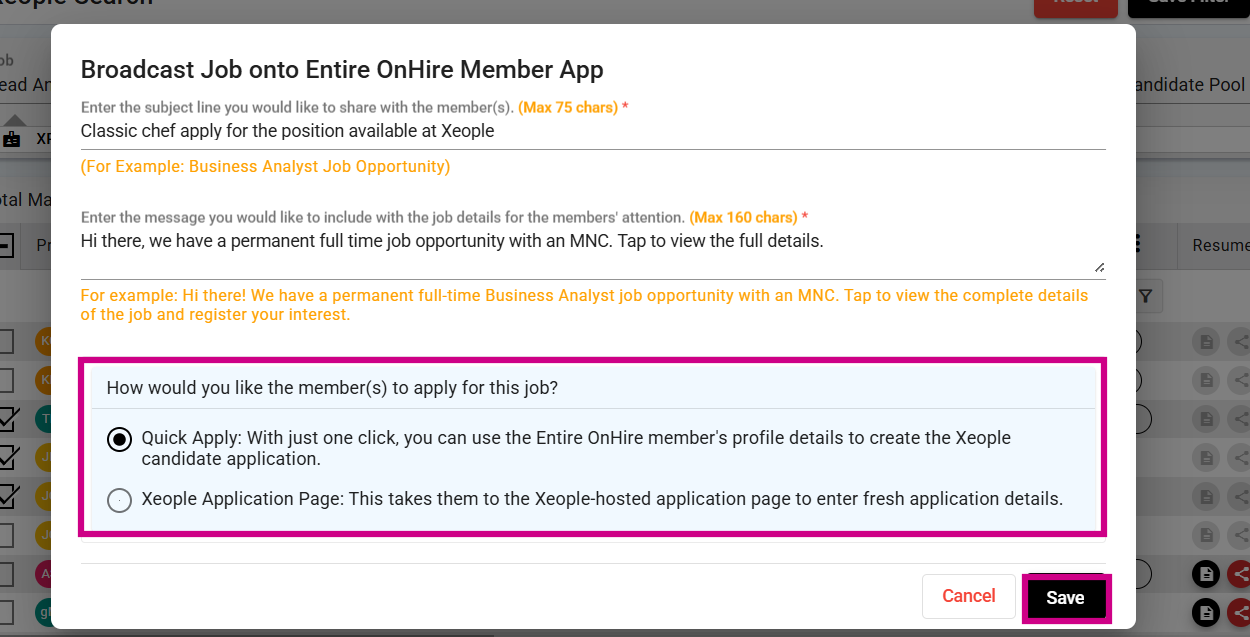Image resolution: width=1250 pixels, height=637 pixels.
Task: Open the three-dot column options menu
Action: pos(1139,245)
